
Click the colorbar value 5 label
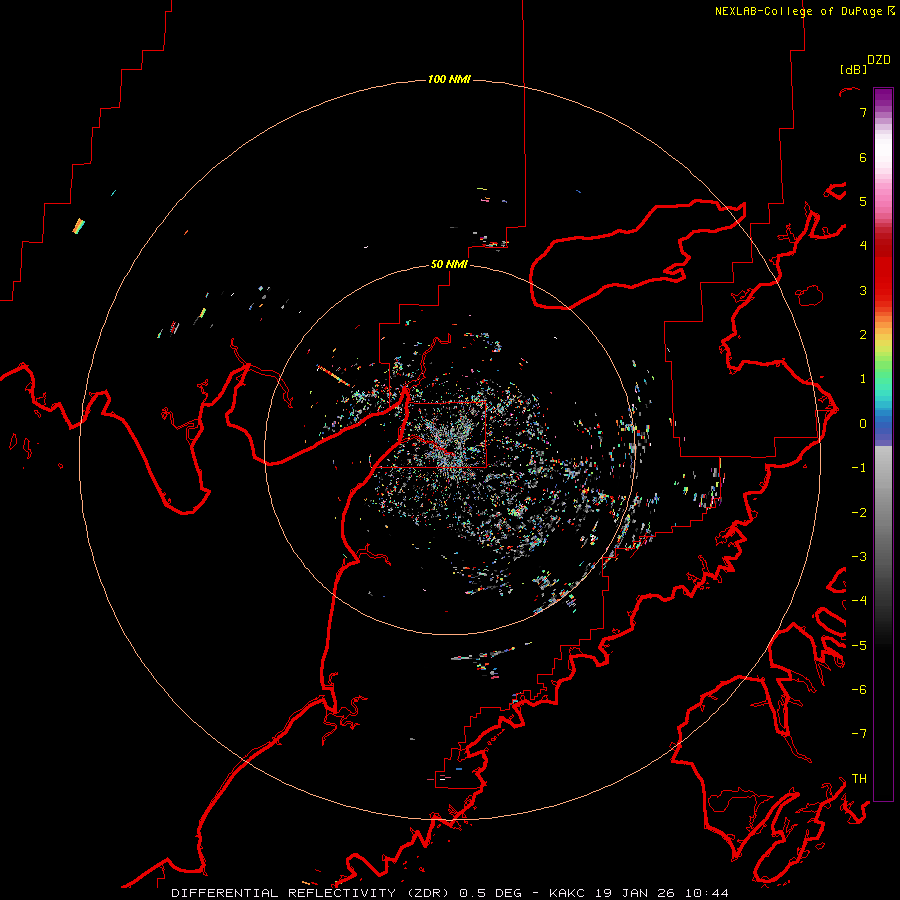863,201
